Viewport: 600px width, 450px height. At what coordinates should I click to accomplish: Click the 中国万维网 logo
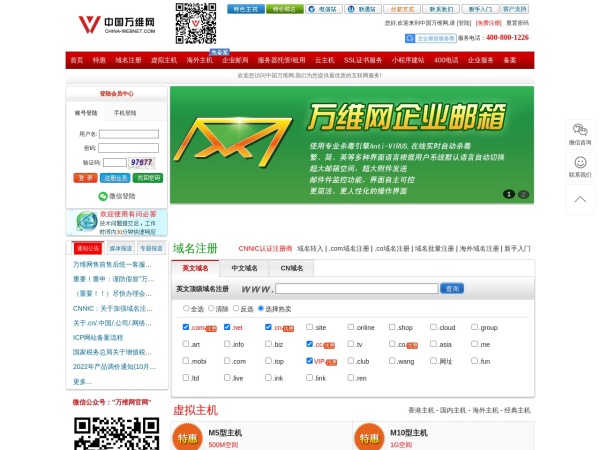tap(116, 24)
